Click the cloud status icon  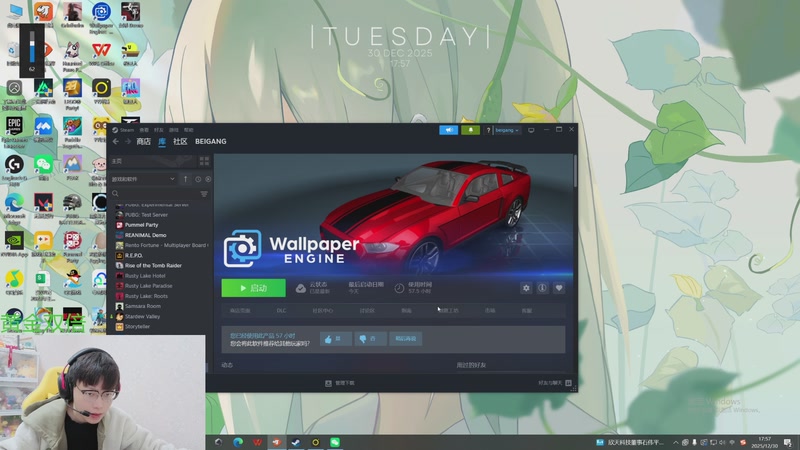tap(301, 288)
